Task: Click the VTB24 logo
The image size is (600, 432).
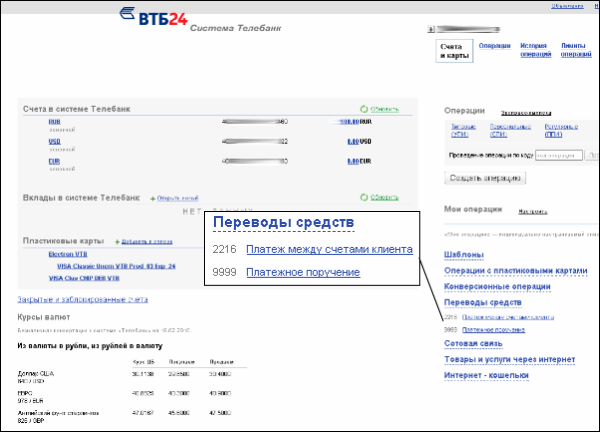Action: [154, 17]
